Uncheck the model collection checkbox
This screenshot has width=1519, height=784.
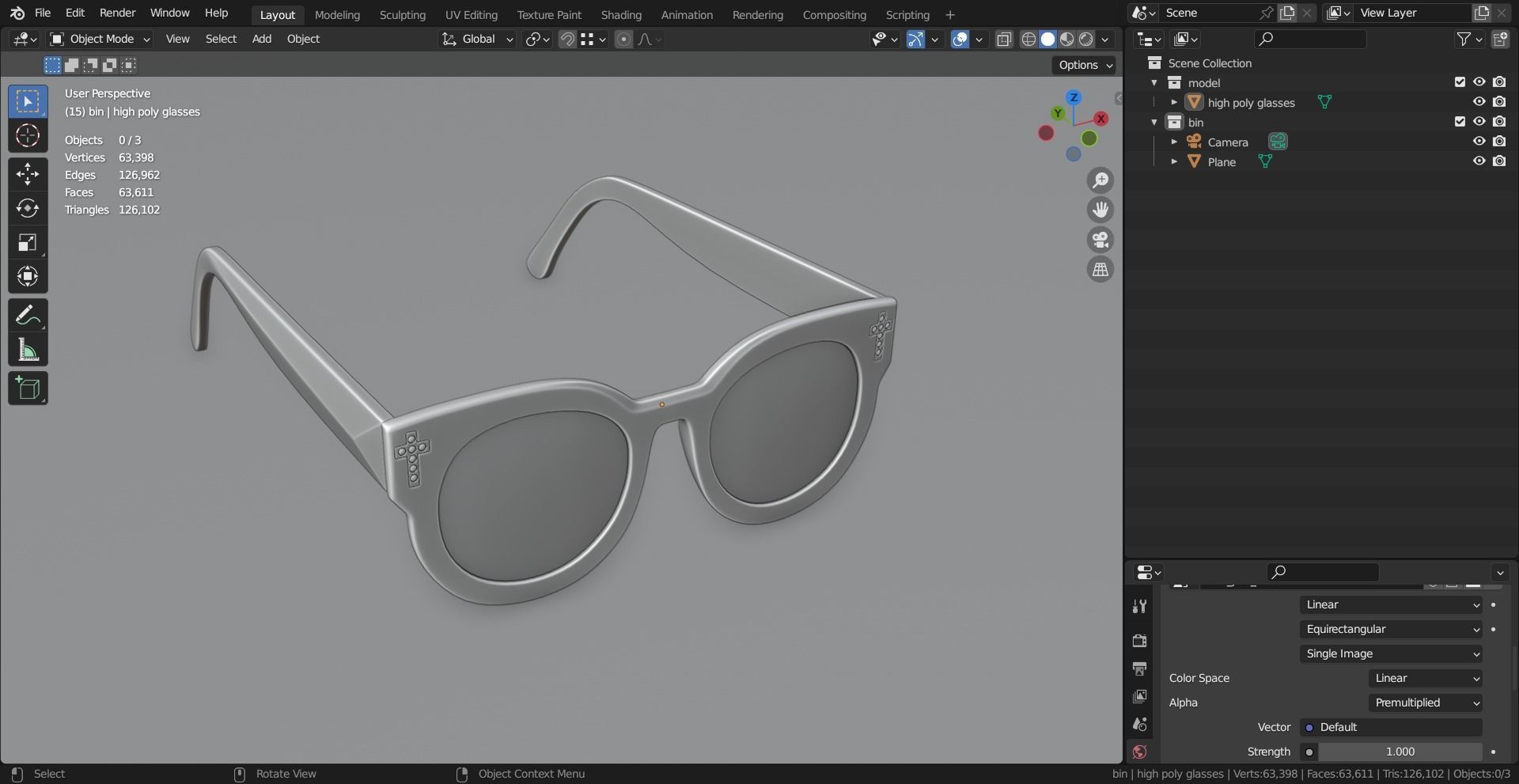tap(1460, 82)
